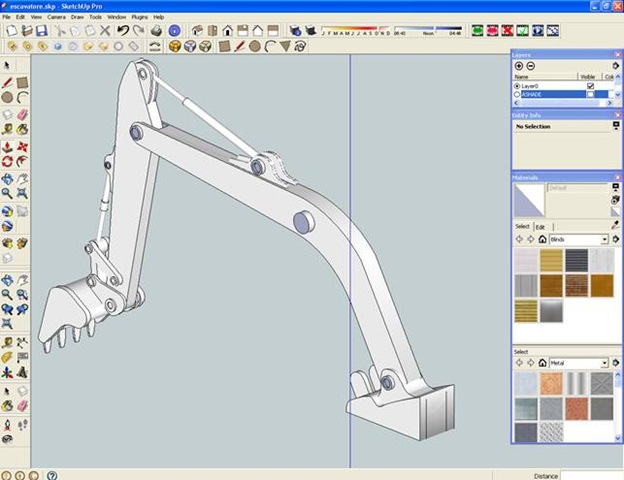Click the Print icon in toolbar
624x480 pixels.
[155, 31]
